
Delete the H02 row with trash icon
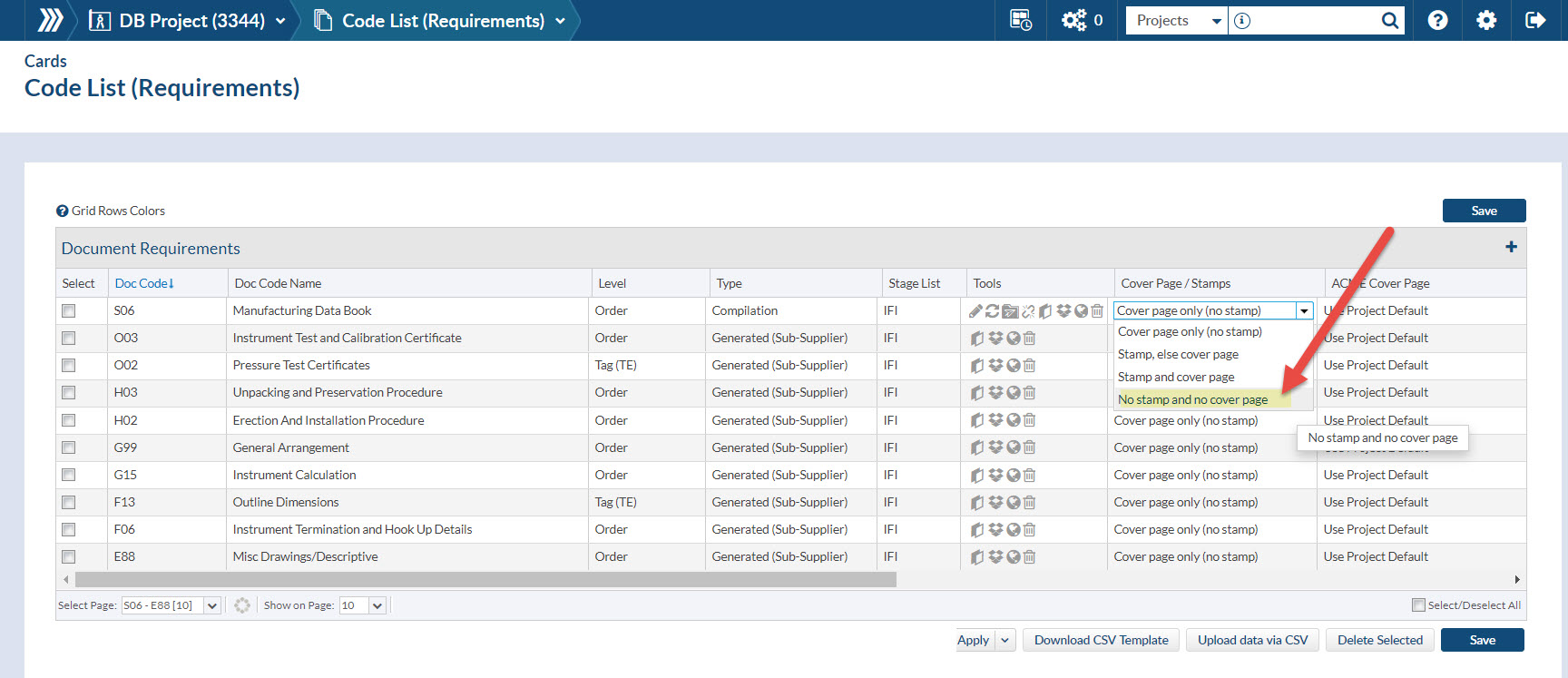click(1029, 420)
